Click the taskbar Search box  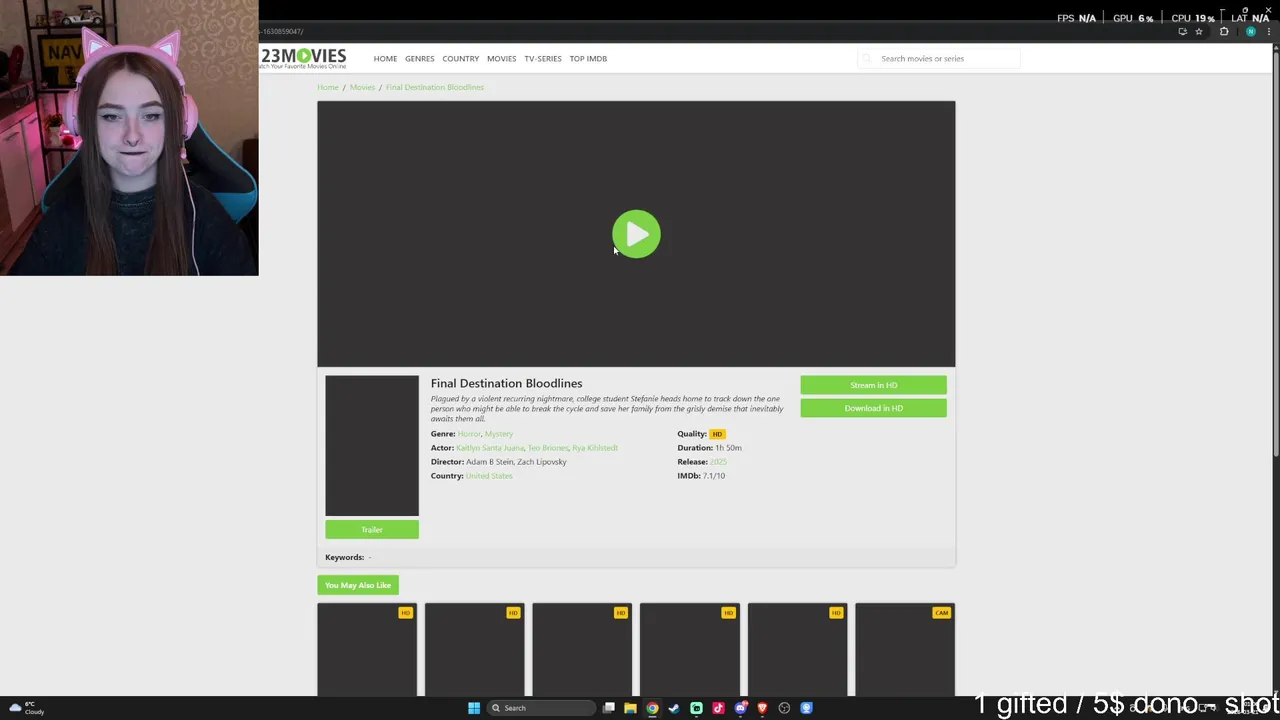click(539, 708)
